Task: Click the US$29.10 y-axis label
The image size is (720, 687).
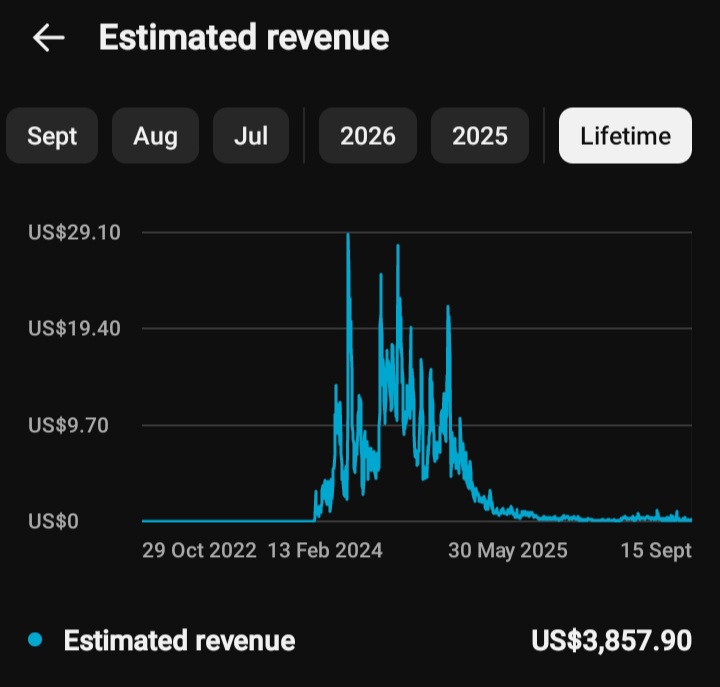Action: [x=74, y=232]
